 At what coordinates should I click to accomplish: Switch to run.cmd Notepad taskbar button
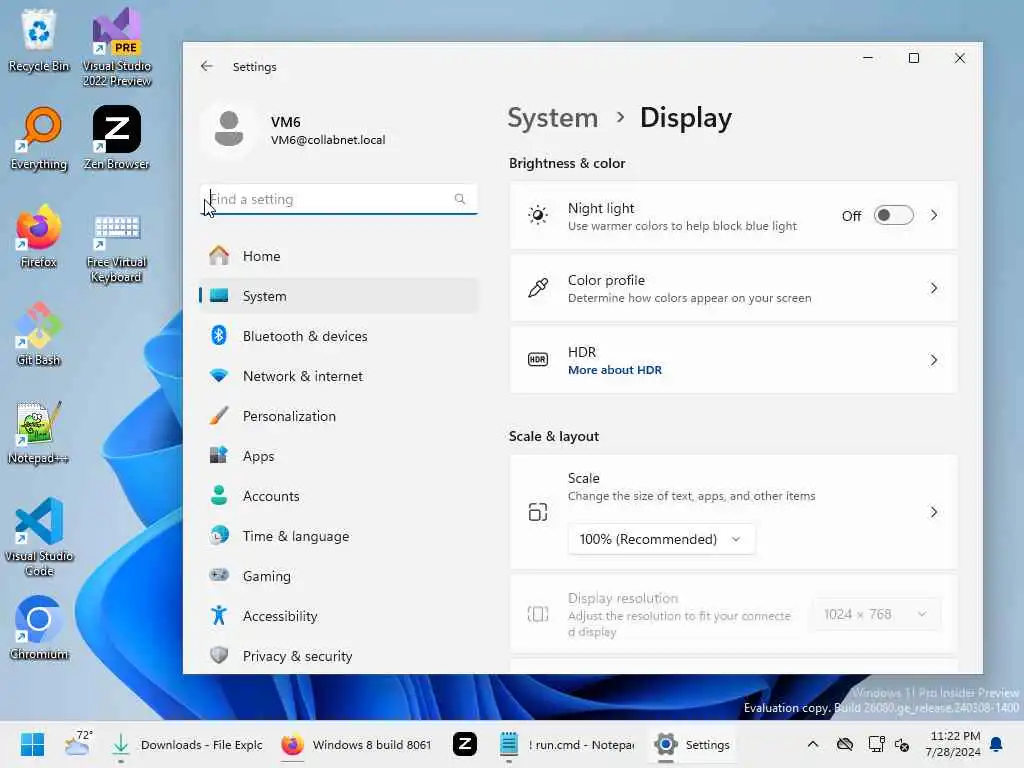(x=567, y=744)
